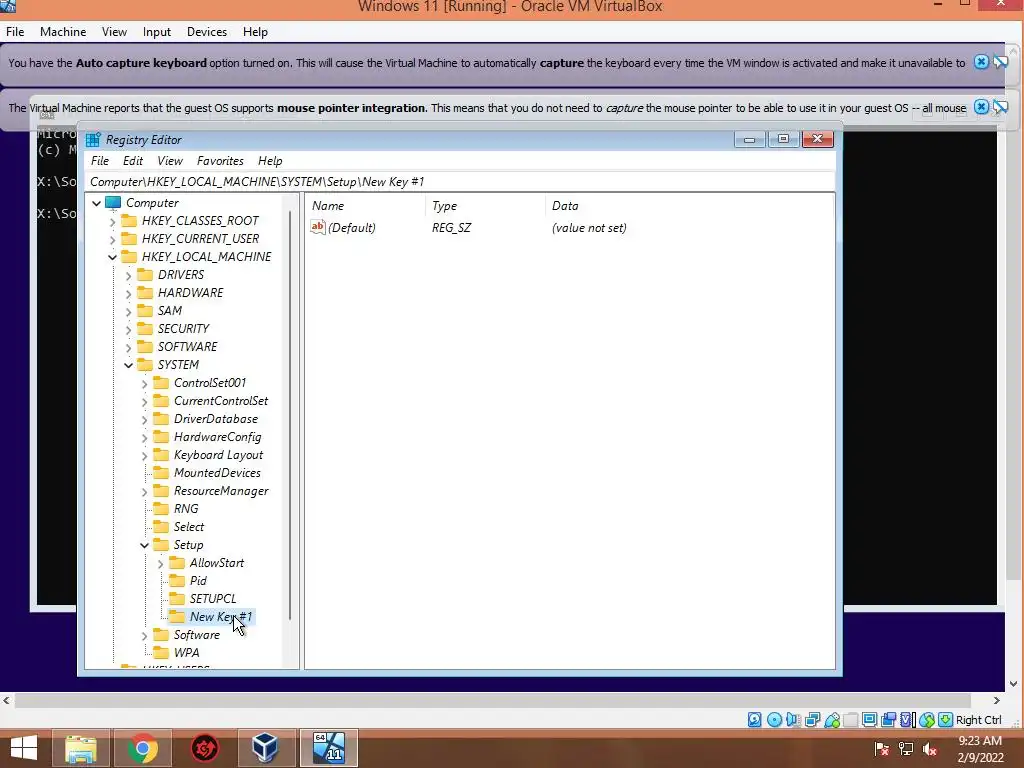Collapse the Computer root node

click(97, 203)
